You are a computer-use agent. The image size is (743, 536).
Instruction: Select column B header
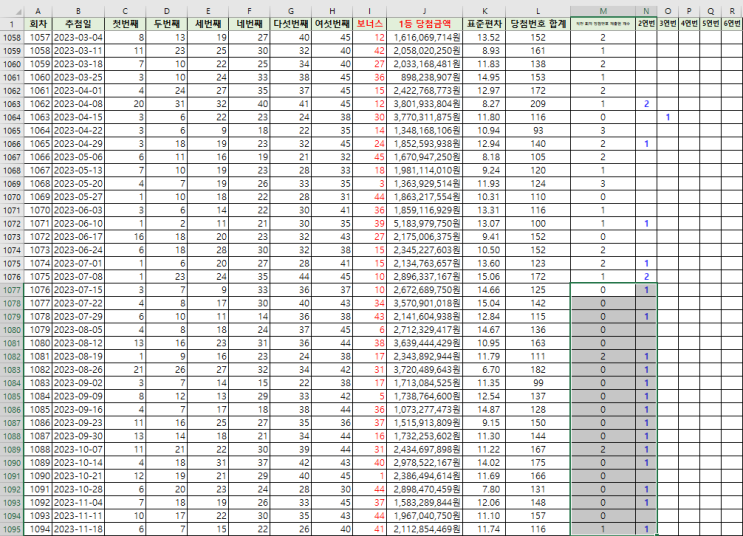tap(78, 11)
